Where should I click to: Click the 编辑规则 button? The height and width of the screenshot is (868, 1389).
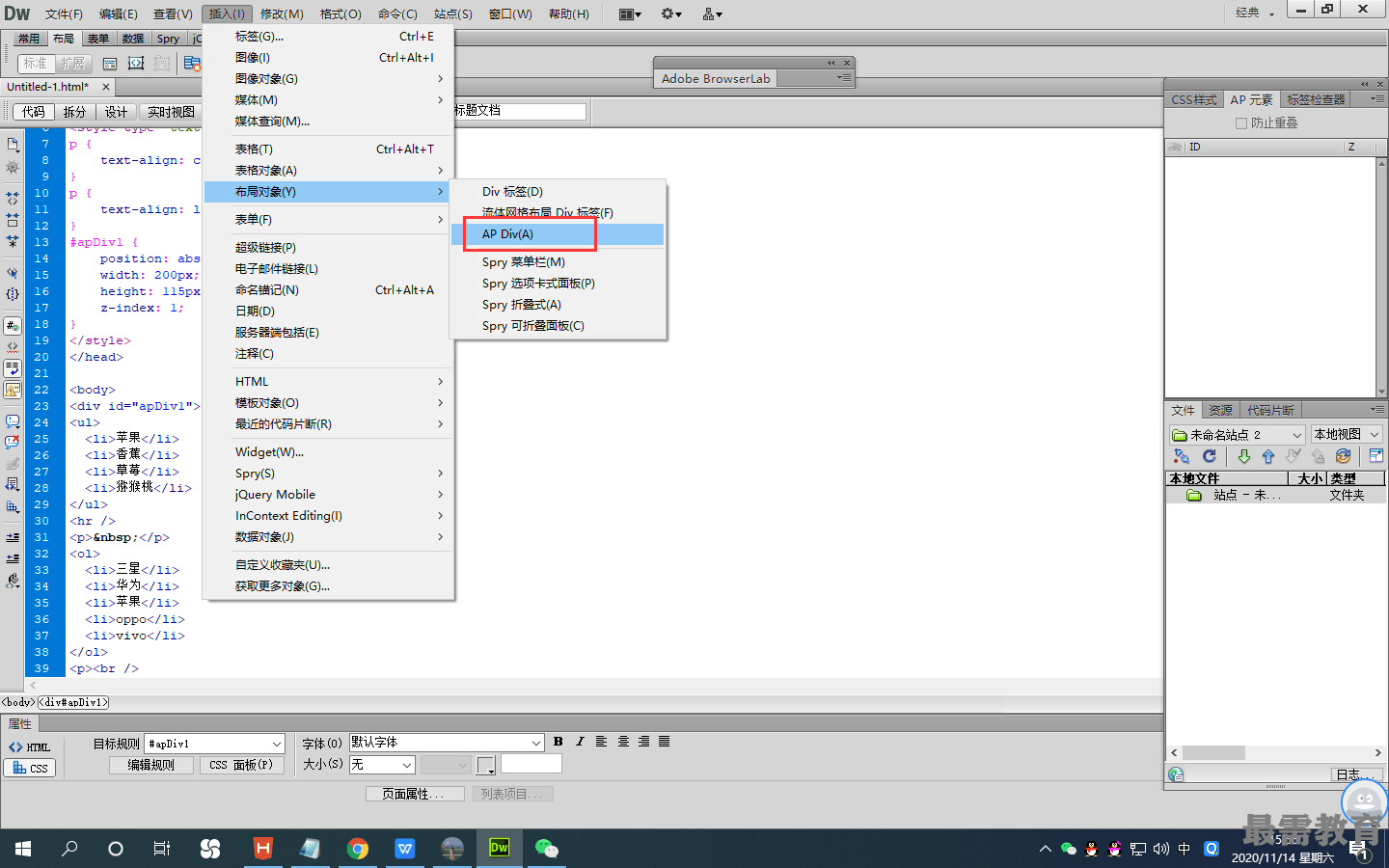coord(151,765)
